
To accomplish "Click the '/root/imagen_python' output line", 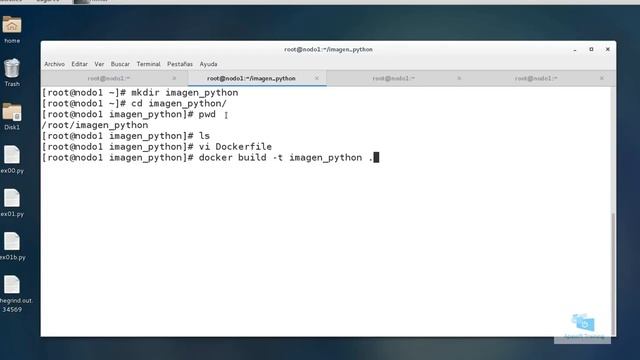I will 95,125.
